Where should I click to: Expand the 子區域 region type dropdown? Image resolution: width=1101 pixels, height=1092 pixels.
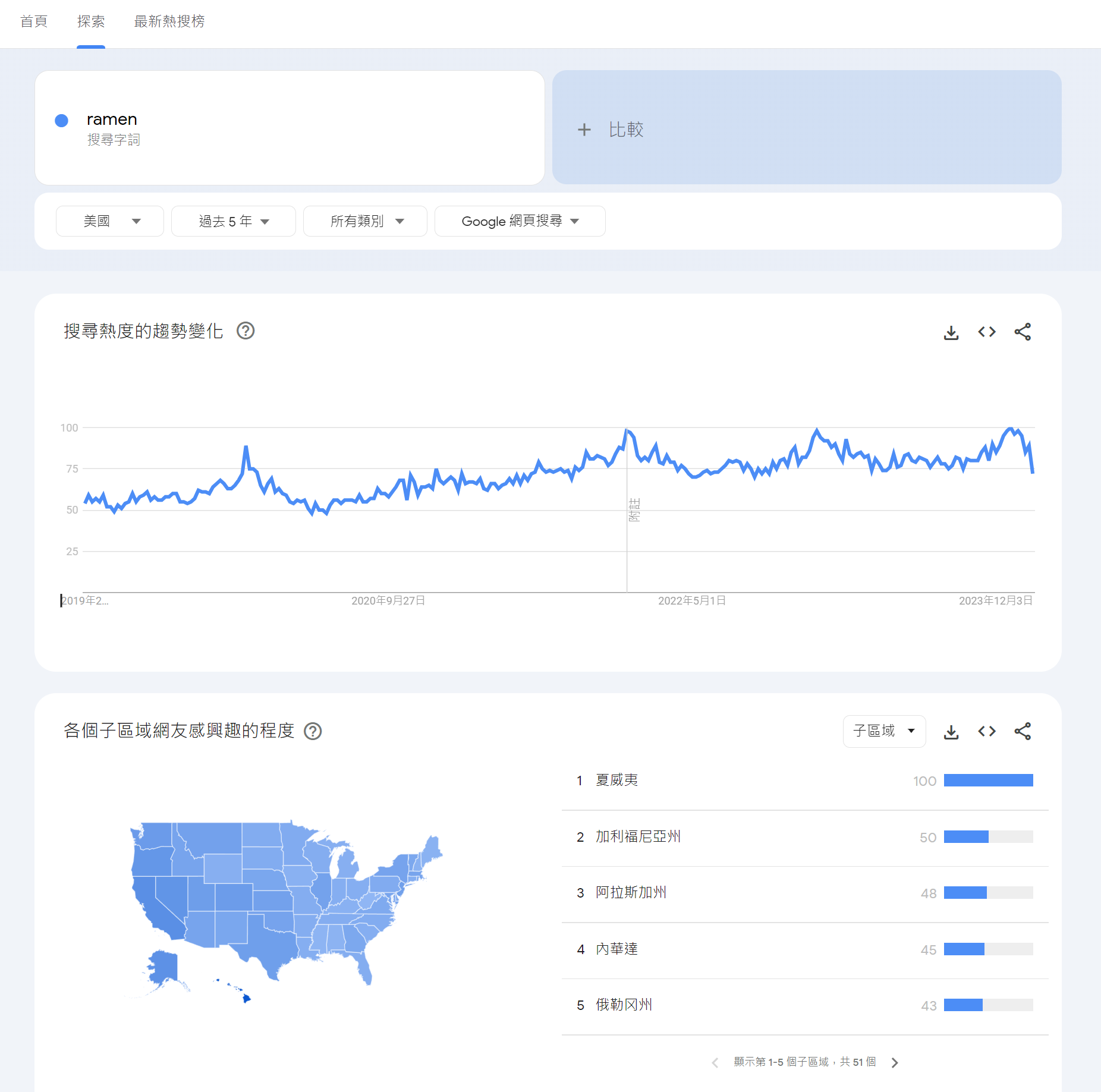pyautogui.click(x=884, y=731)
